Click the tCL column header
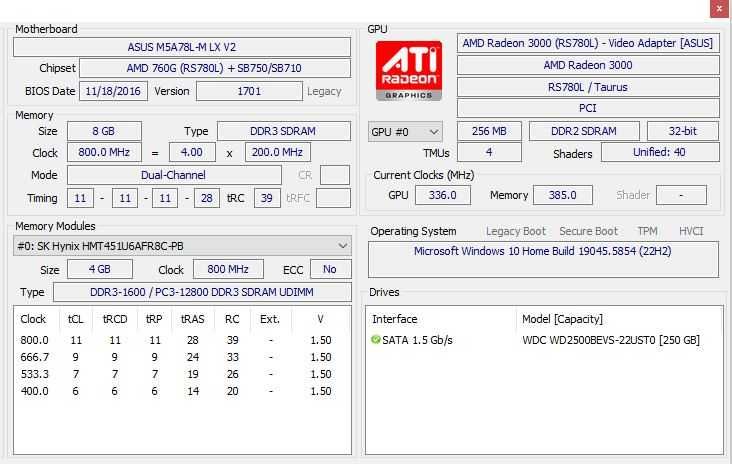Viewport: 732px width, 464px height. point(76,319)
